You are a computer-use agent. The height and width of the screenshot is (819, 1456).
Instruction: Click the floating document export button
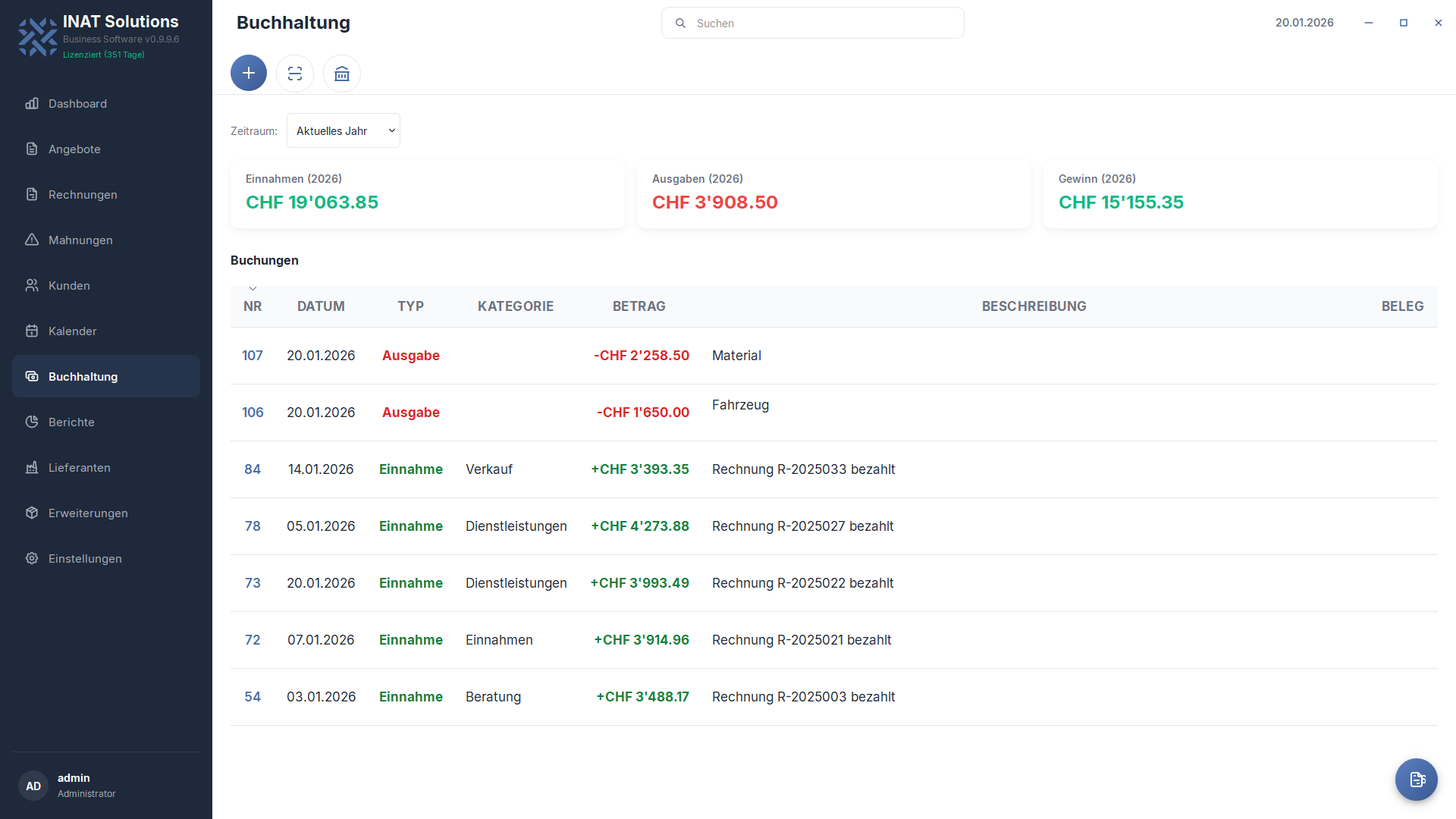pyautogui.click(x=1417, y=780)
